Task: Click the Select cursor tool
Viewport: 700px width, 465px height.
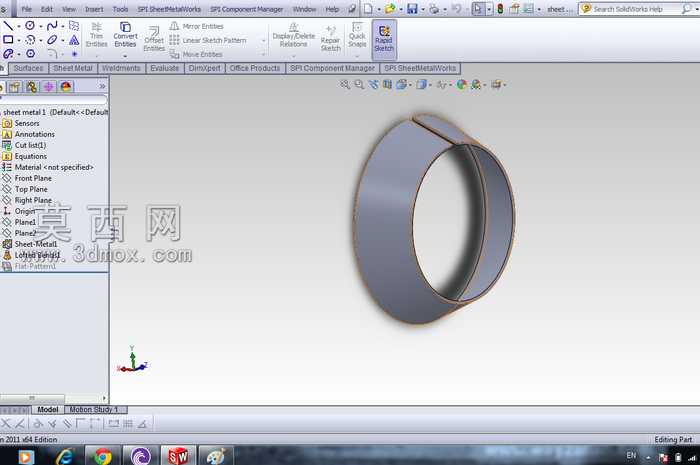Action: click(x=478, y=8)
